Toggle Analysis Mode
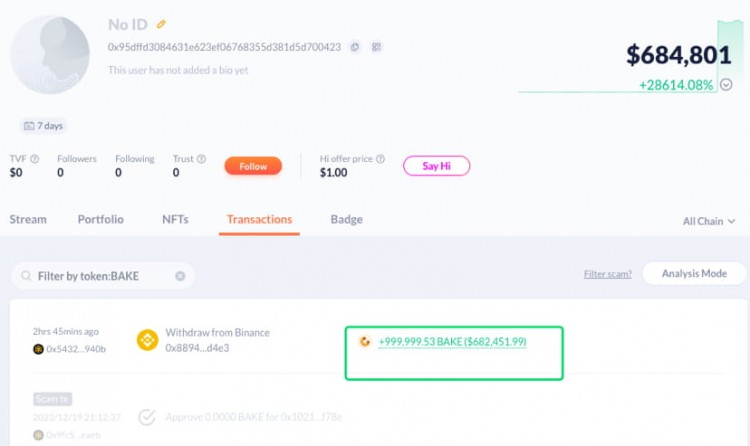Image resolution: width=750 pixels, height=446 pixels. tap(694, 274)
